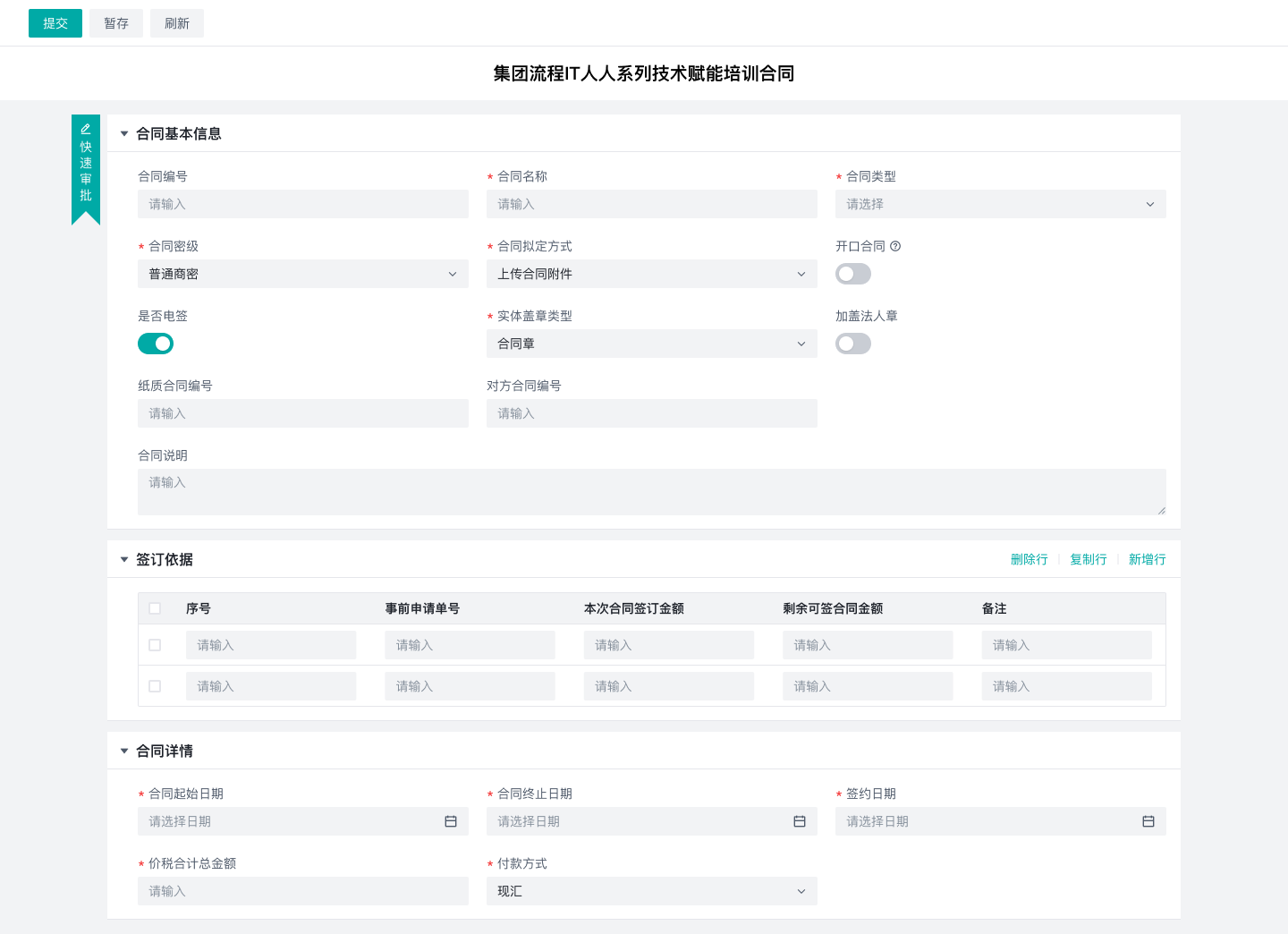Screen dimensions: 1288x934
Task: Open calendar icon for 合同终止日期
Action: point(800,821)
